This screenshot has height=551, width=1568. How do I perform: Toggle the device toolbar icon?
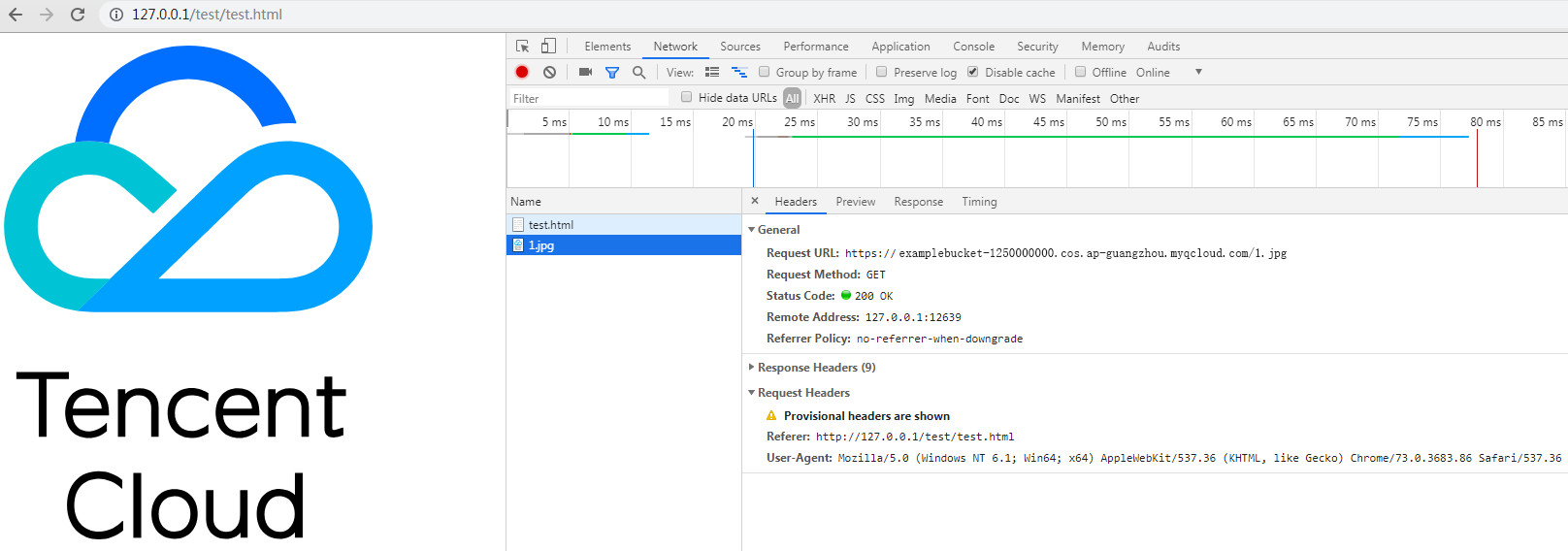(x=548, y=47)
